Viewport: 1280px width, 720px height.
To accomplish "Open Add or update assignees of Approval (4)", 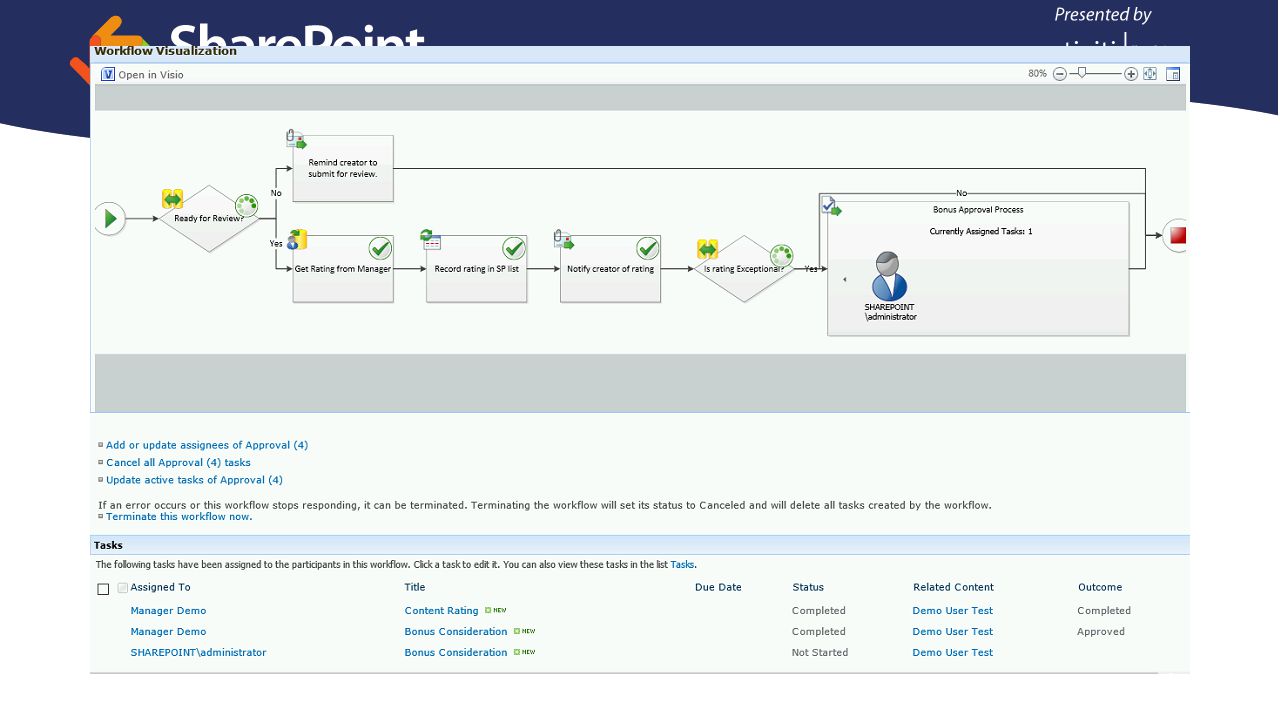I will tap(207, 445).
